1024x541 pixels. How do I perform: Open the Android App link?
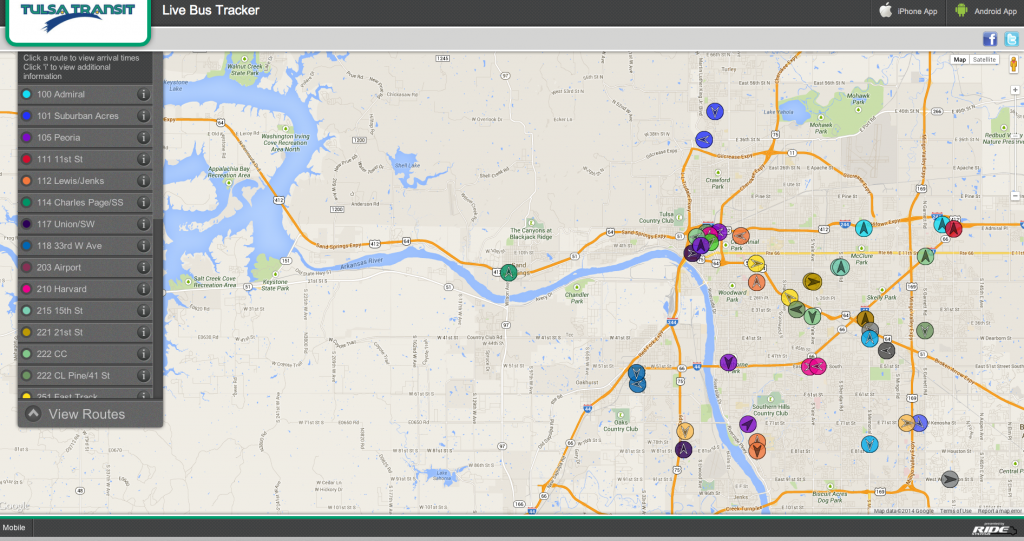tap(985, 11)
